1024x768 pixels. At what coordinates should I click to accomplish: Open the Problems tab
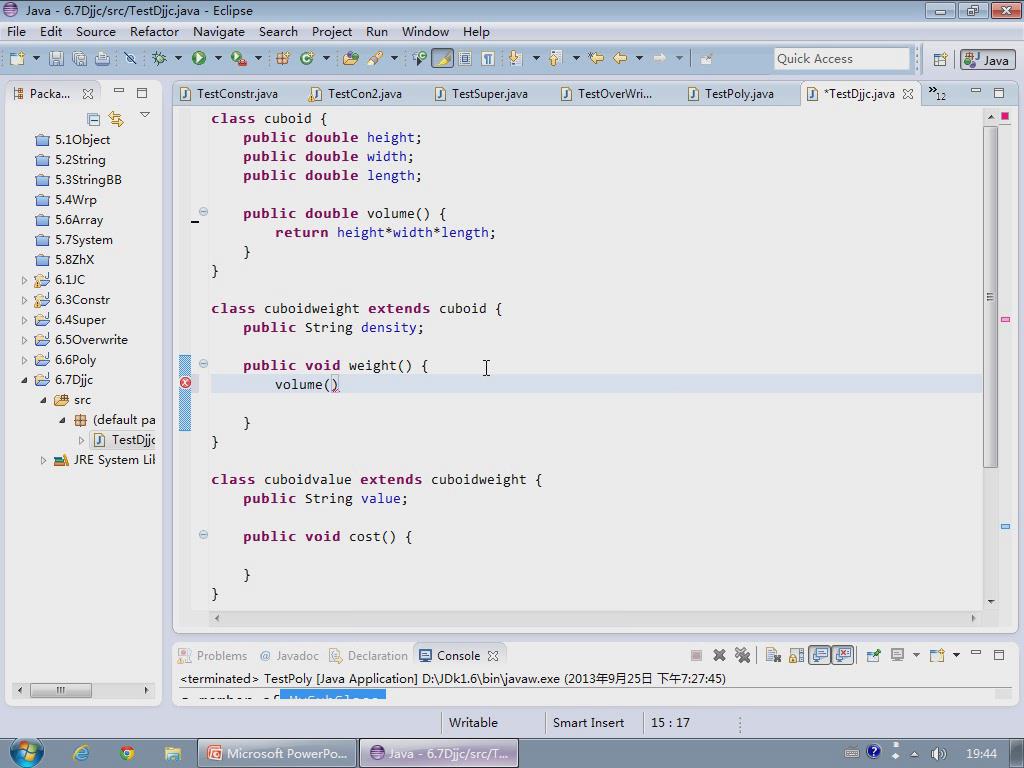point(214,656)
